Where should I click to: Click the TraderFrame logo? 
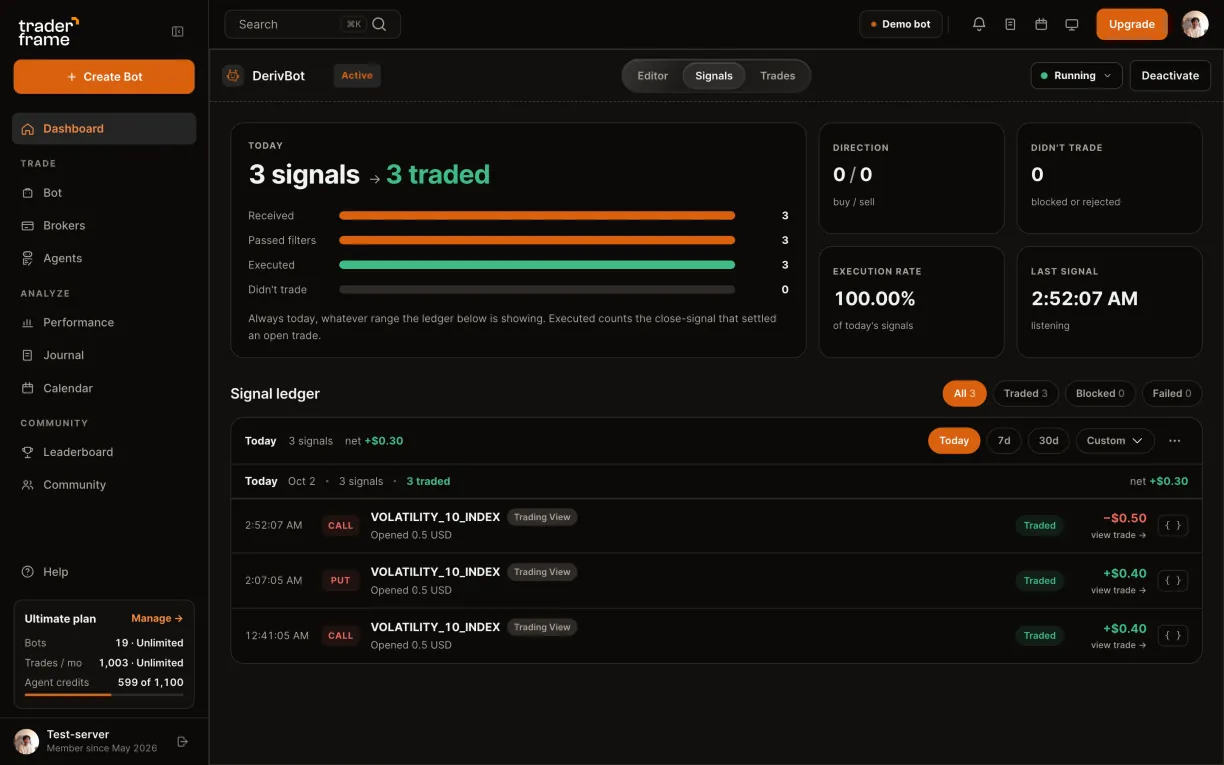click(x=49, y=31)
